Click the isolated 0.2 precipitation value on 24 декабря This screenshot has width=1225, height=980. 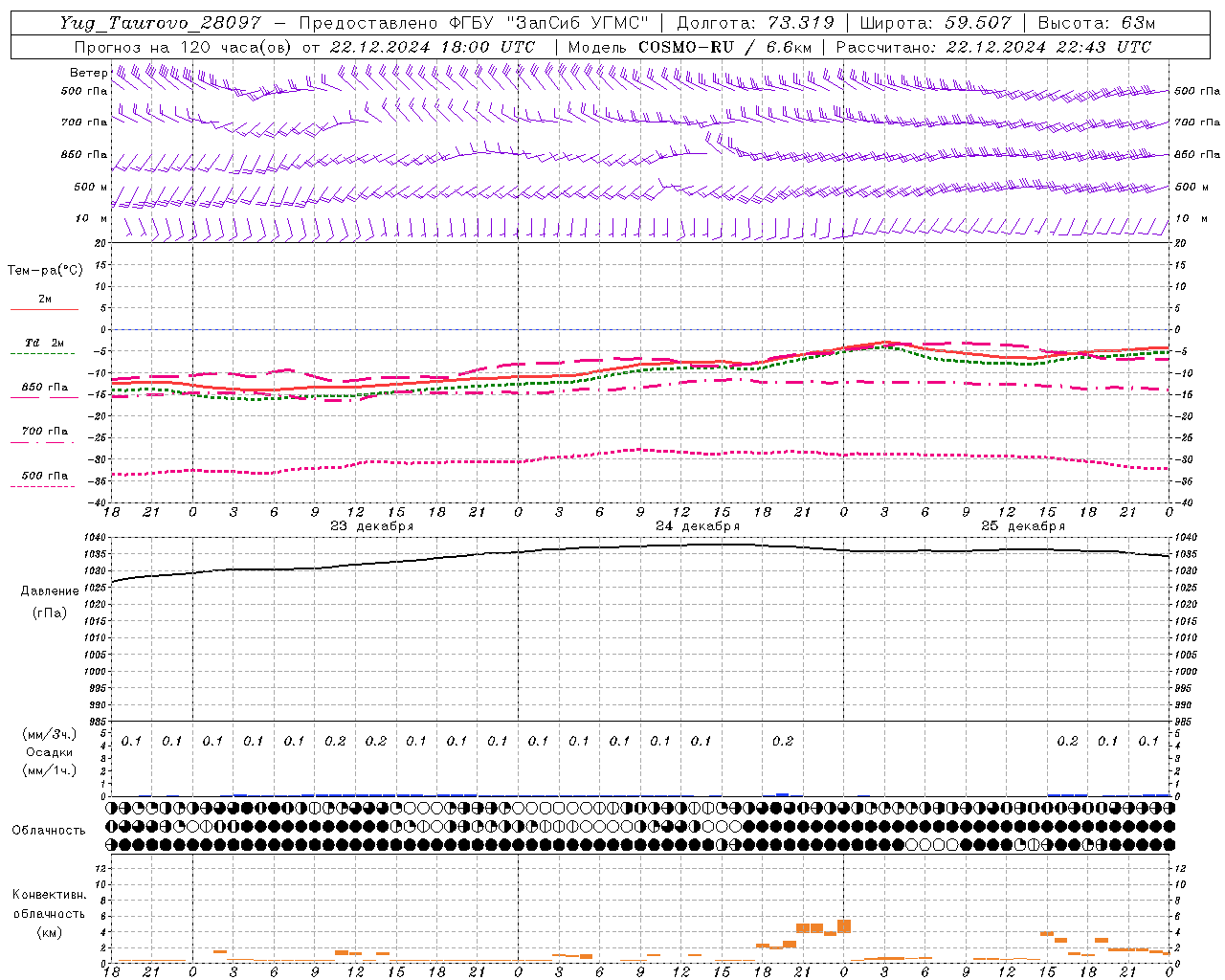783,742
